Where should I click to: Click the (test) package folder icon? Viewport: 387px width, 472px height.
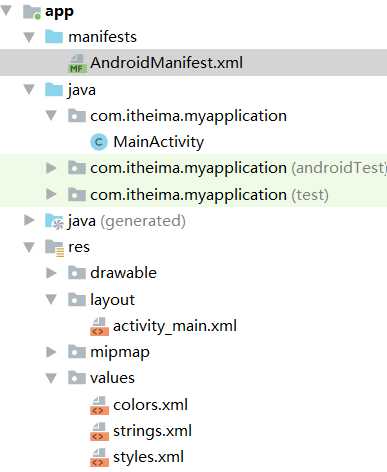77,194
